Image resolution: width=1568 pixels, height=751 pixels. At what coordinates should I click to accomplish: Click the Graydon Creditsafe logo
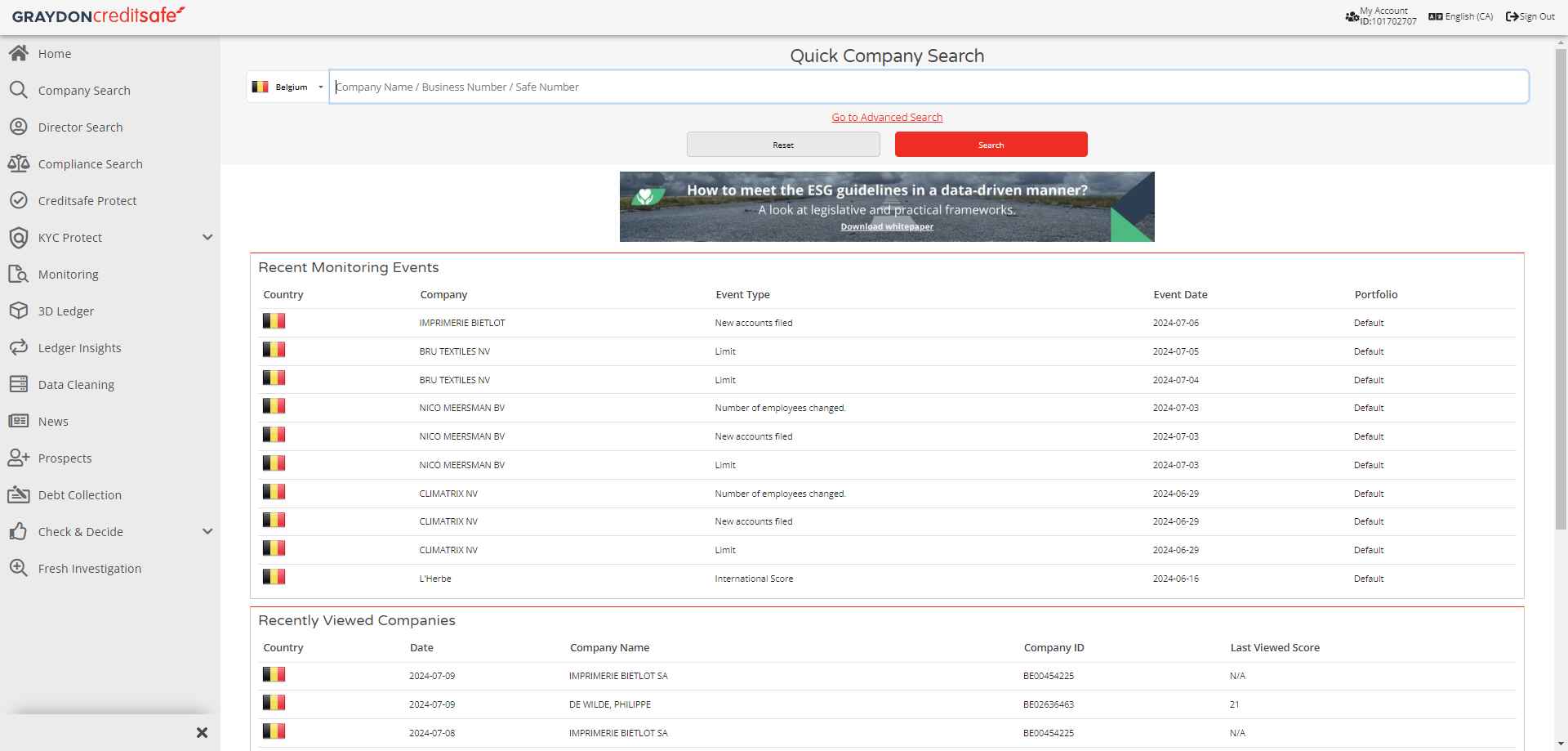coord(98,16)
